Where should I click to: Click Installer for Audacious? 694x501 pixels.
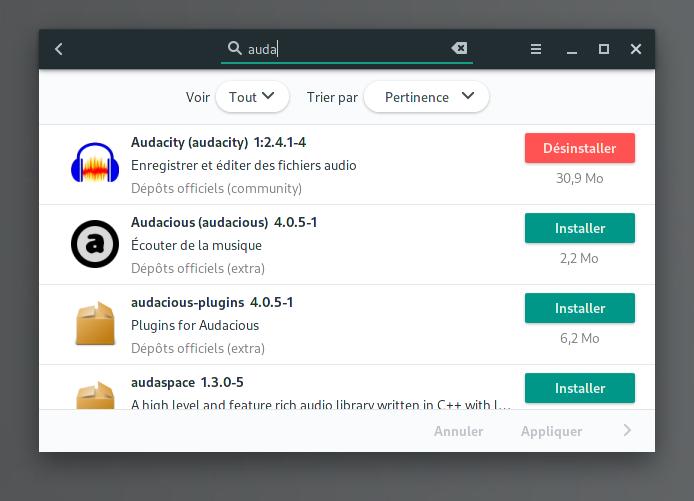pyautogui.click(x=580, y=228)
